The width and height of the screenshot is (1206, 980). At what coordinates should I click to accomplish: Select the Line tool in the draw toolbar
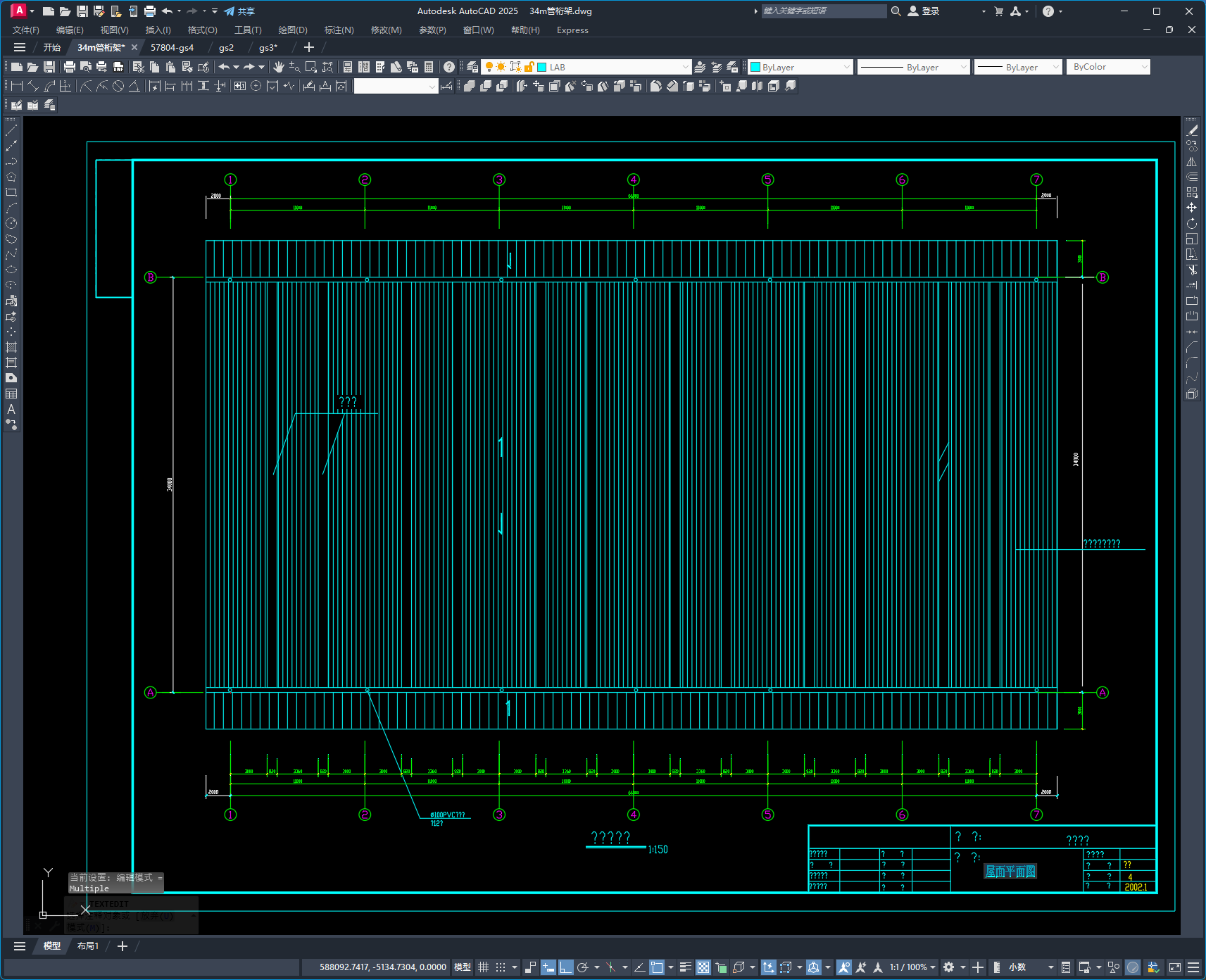[x=11, y=131]
